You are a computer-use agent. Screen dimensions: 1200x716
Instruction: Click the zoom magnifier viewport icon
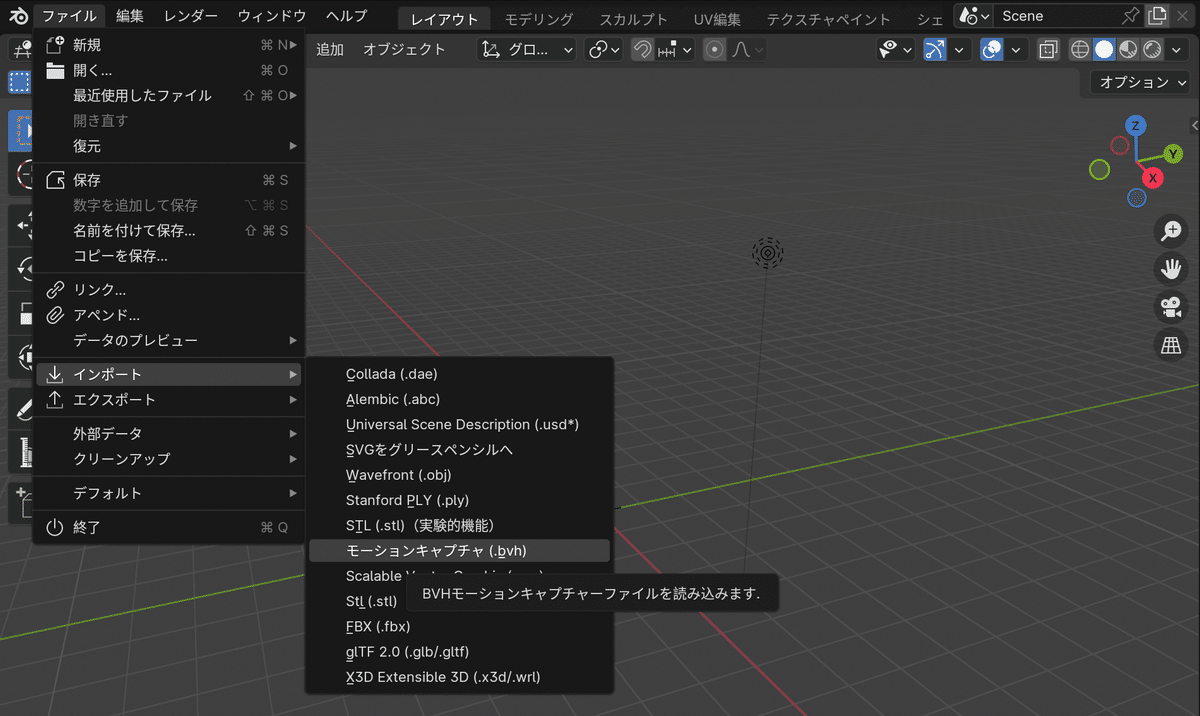point(1169,231)
